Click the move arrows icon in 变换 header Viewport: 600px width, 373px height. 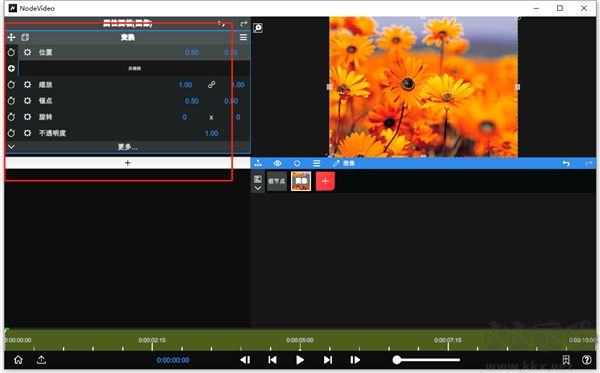tap(11, 37)
